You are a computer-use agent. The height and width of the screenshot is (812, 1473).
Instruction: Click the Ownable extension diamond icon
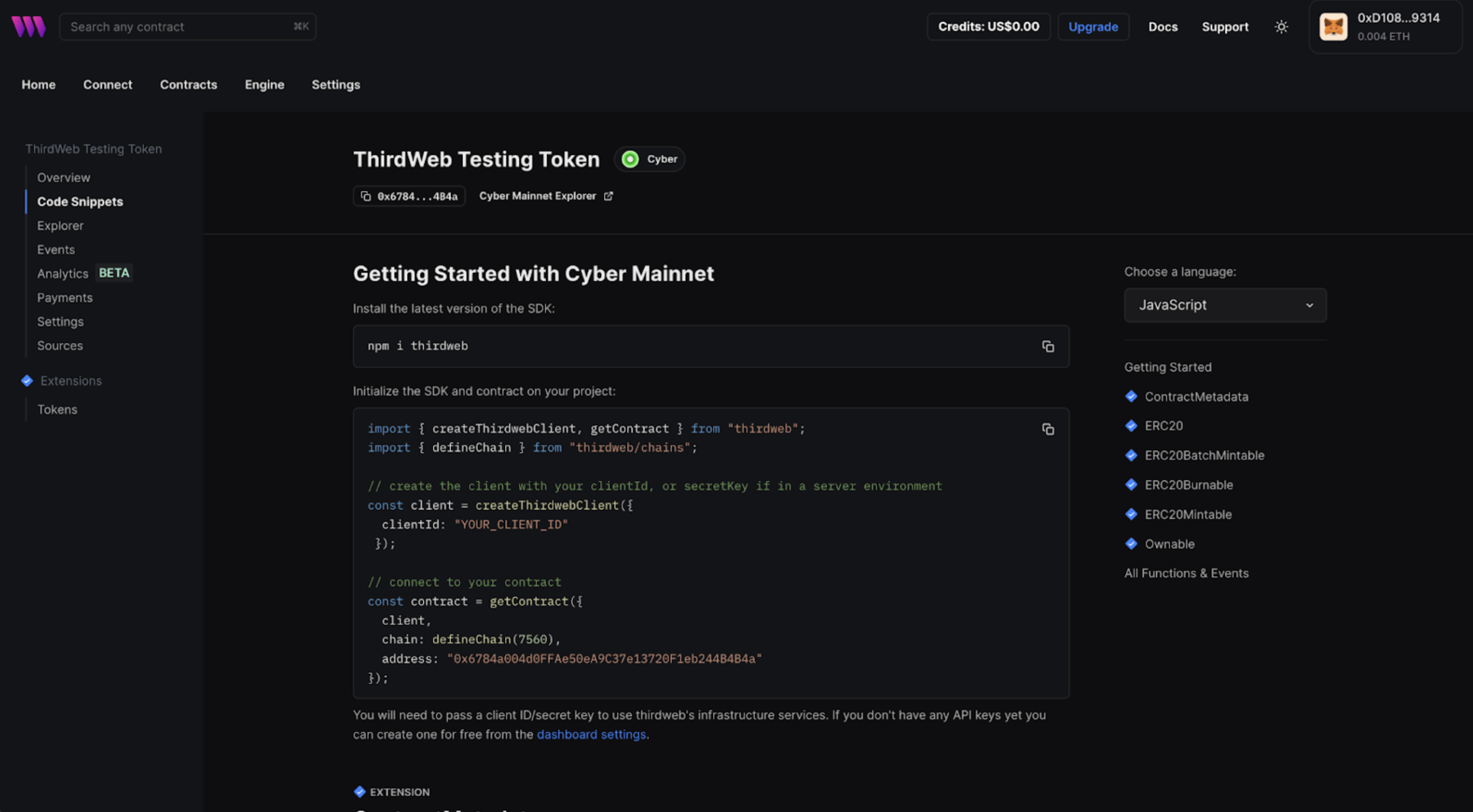coord(1131,543)
